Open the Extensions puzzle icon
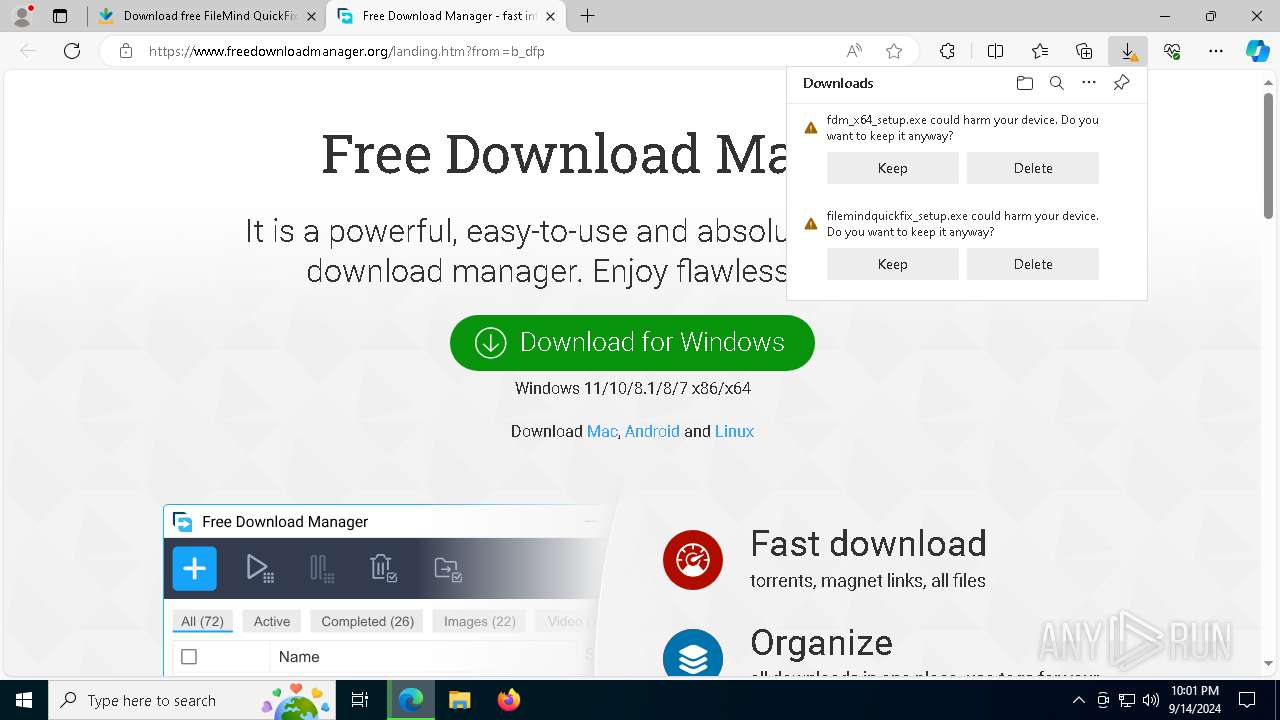 click(947, 51)
